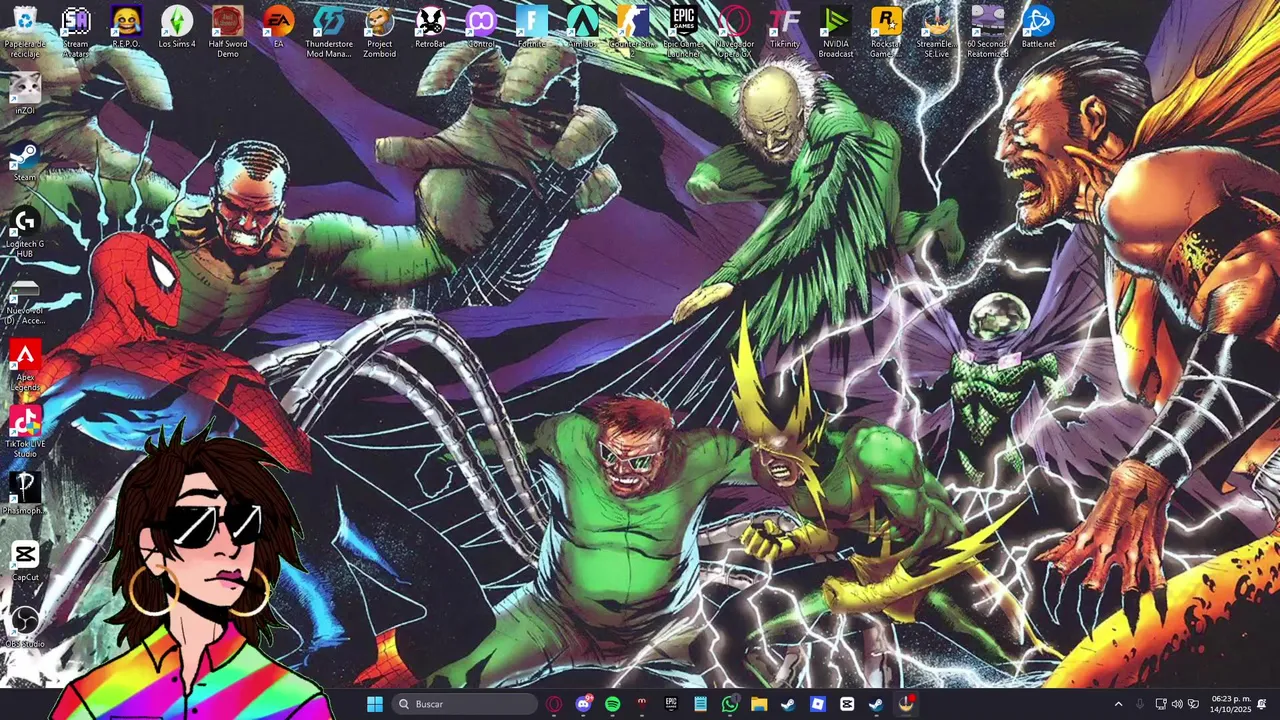Click the CapCut desktop shortcut

coord(25,562)
